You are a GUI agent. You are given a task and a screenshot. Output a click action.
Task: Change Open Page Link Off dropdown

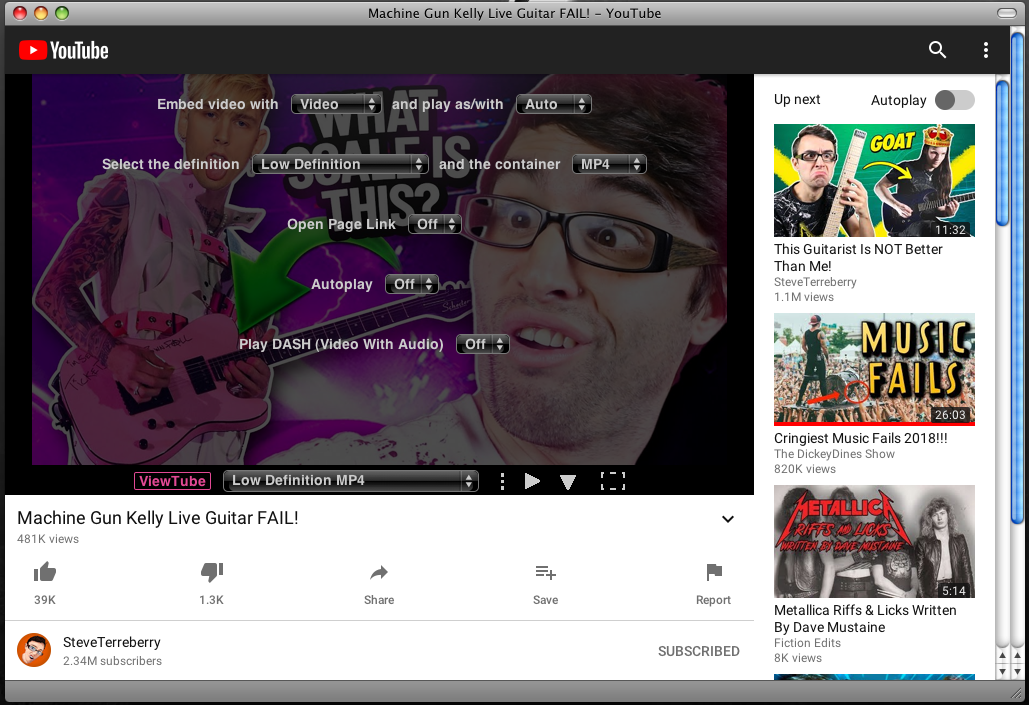point(434,224)
